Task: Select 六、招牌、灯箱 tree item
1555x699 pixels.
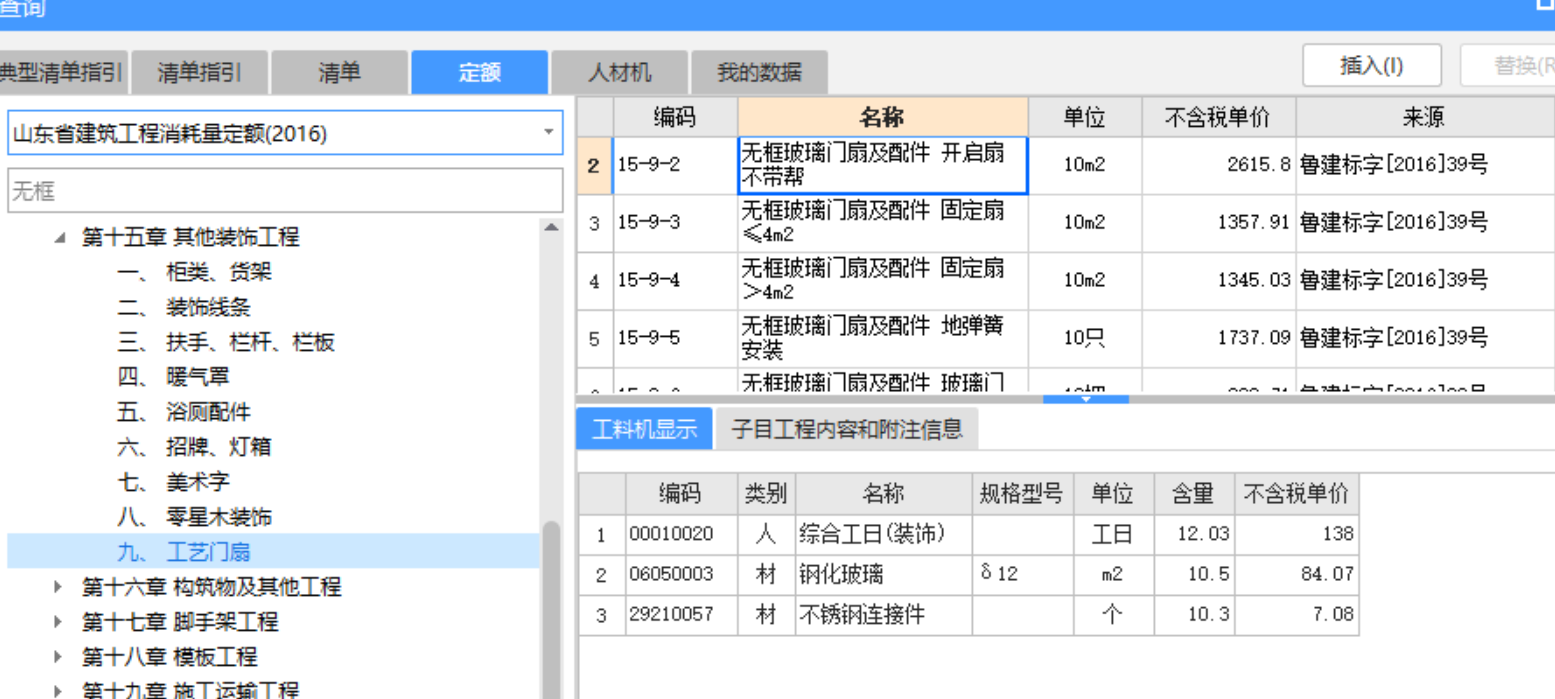Action: click(x=194, y=447)
